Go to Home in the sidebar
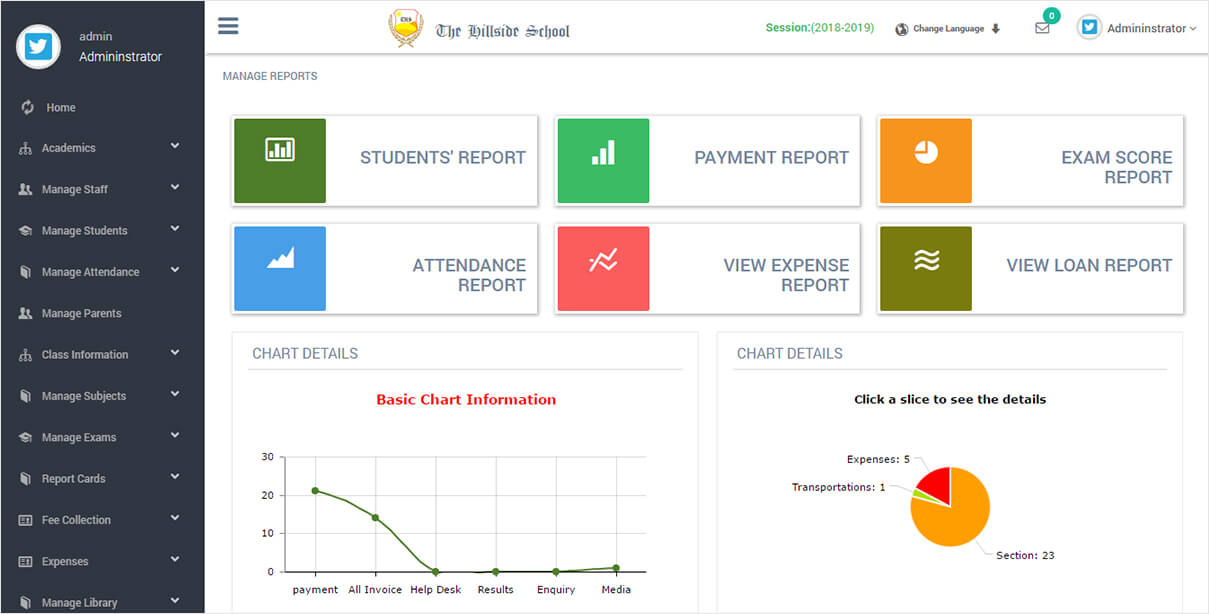 click(x=60, y=108)
